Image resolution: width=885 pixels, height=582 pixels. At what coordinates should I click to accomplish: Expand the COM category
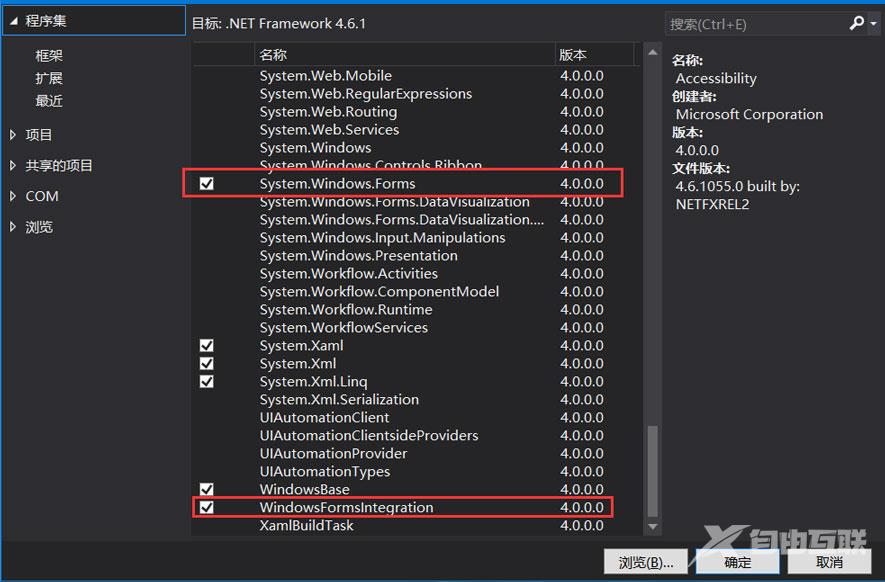click(x=13, y=196)
